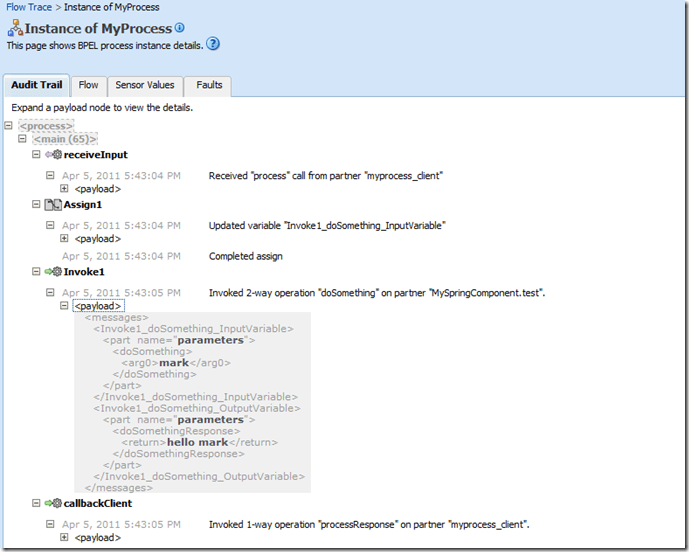The height and width of the screenshot is (552, 689).
Task: Switch to the Flow tab
Action: (x=88, y=86)
